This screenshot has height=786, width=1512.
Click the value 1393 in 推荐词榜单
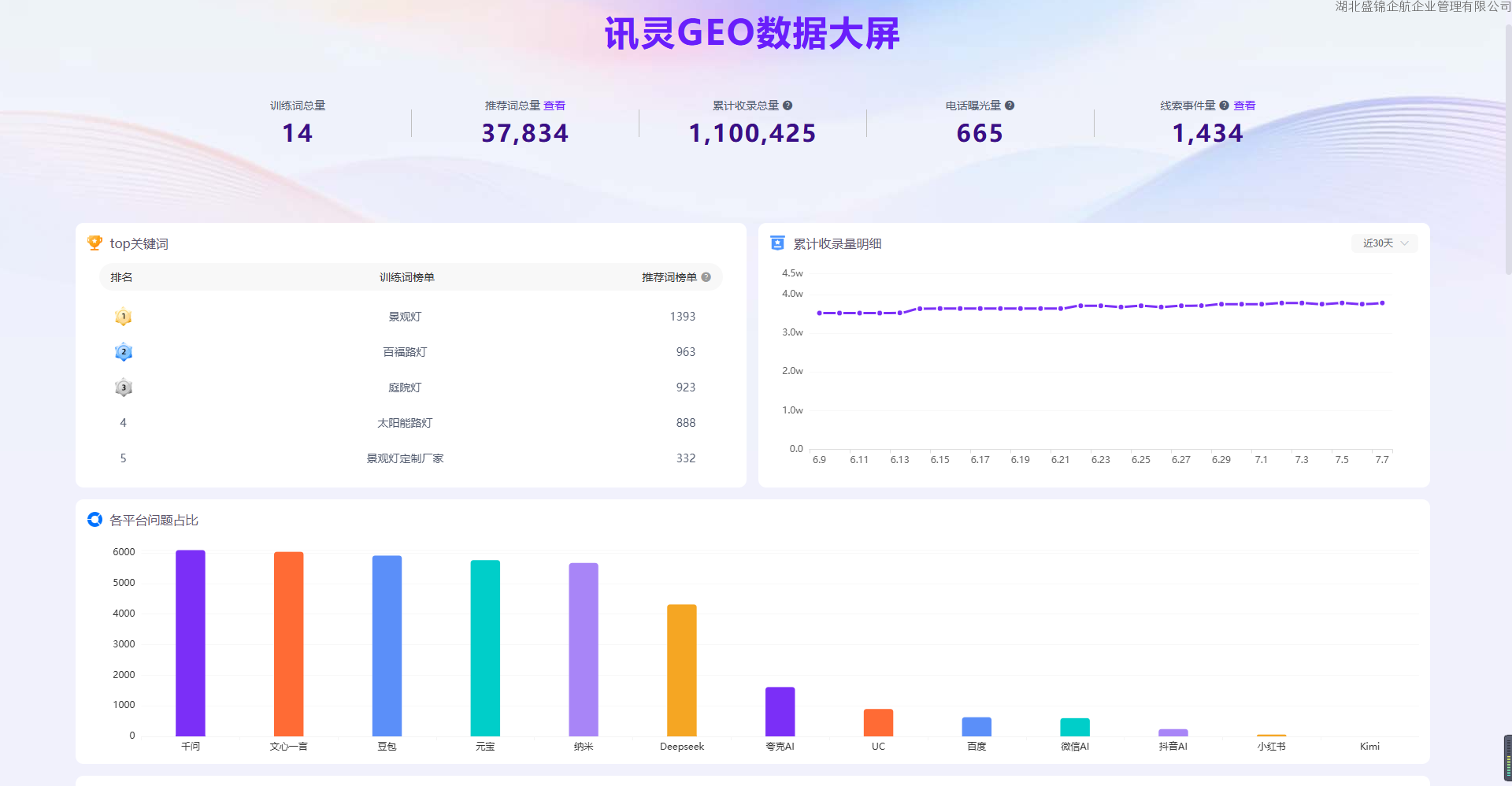pyautogui.click(x=683, y=317)
